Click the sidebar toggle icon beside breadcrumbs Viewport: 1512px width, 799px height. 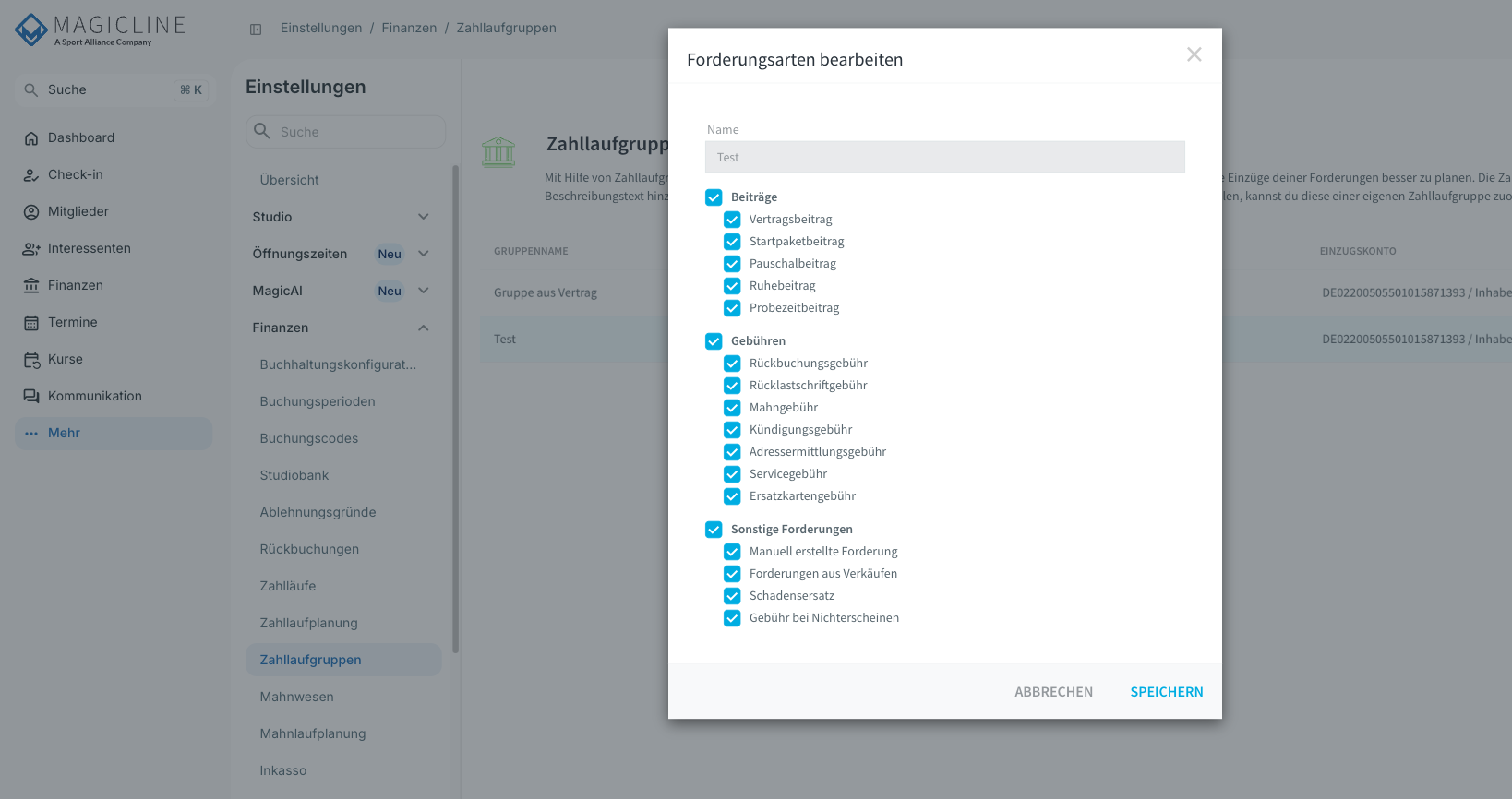pyautogui.click(x=256, y=30)
